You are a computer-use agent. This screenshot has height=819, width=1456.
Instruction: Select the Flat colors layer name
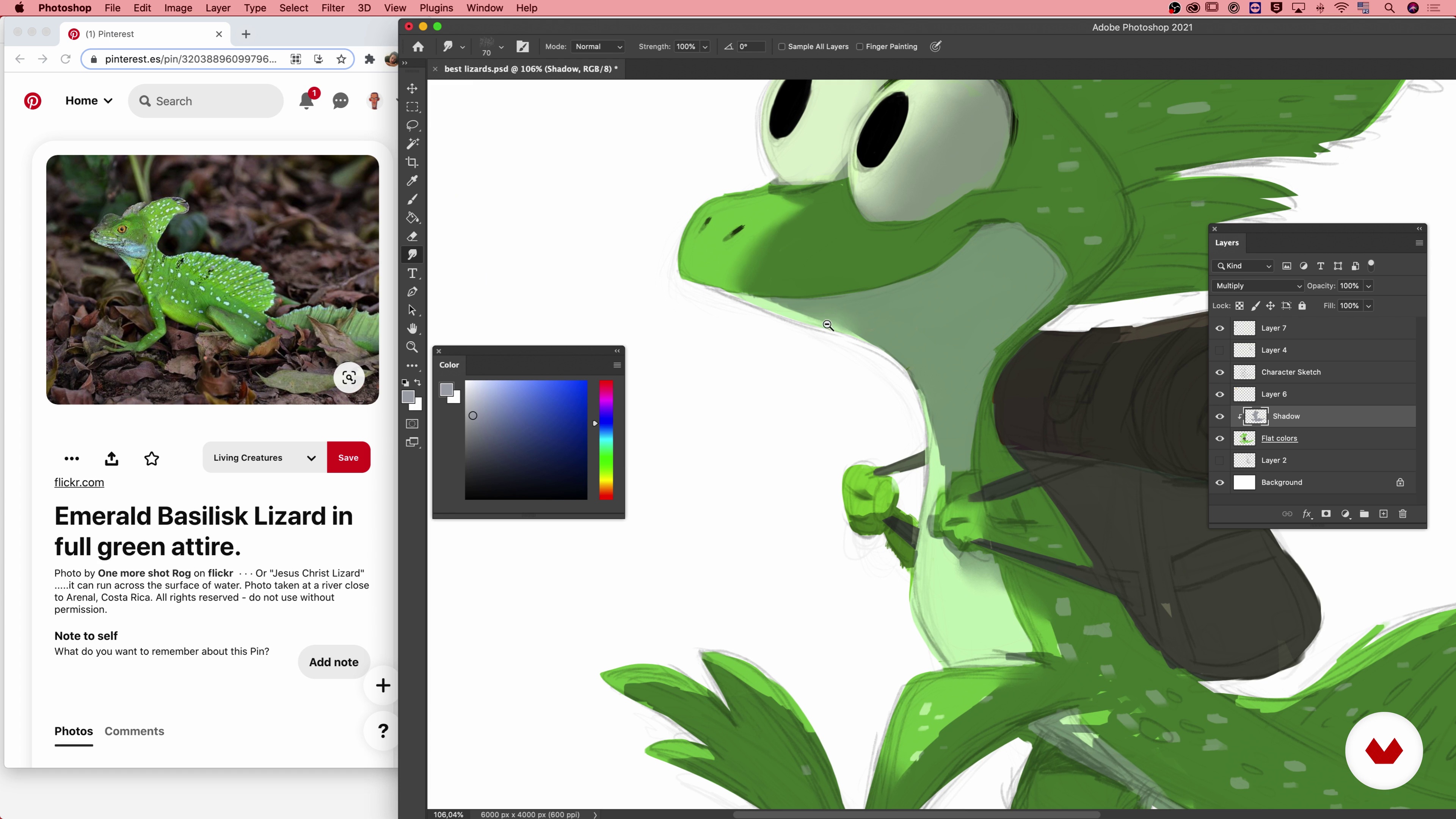pyautogui.click(x=1279, y=439)
